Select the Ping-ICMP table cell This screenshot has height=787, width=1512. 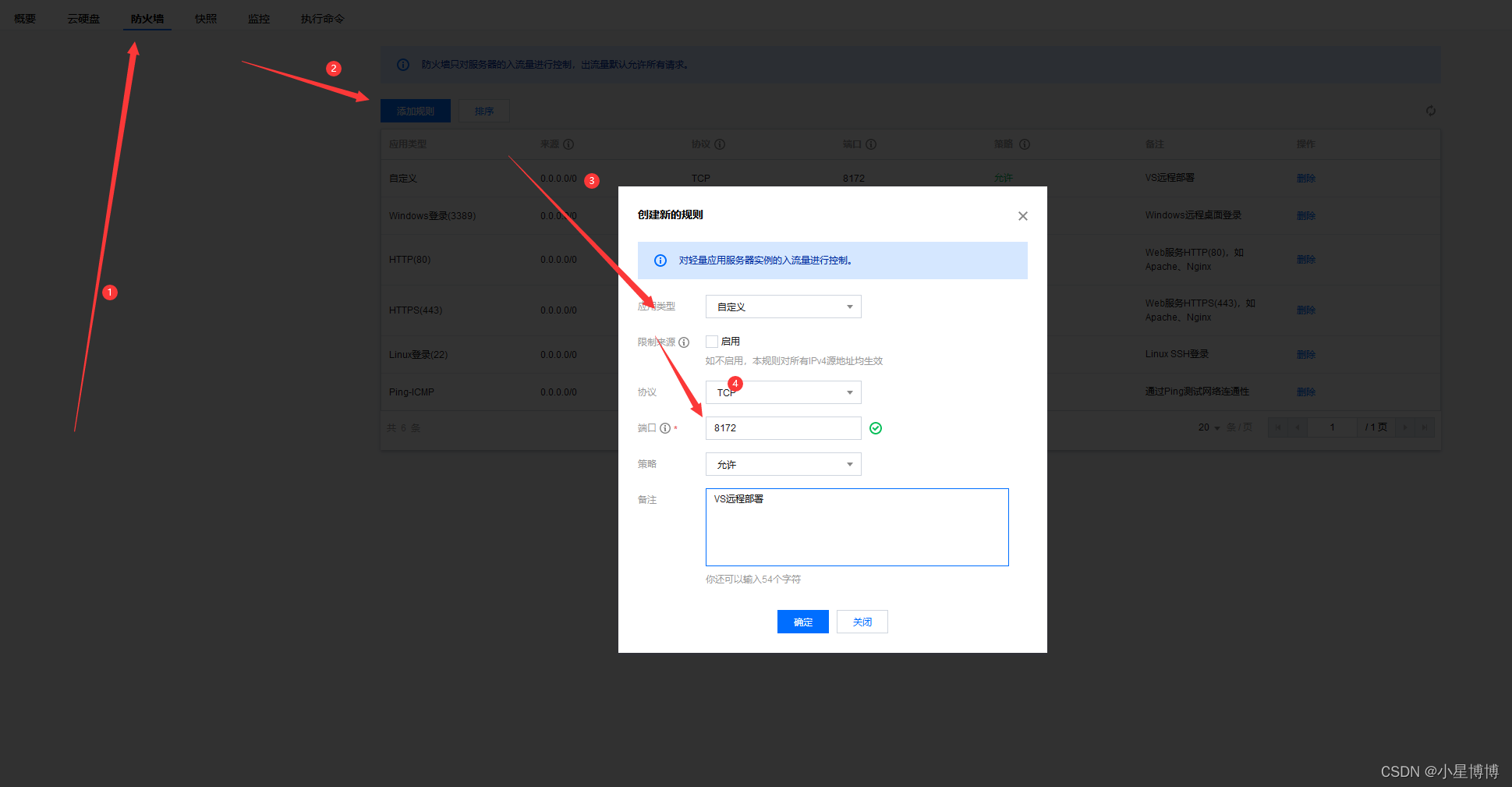412,392
